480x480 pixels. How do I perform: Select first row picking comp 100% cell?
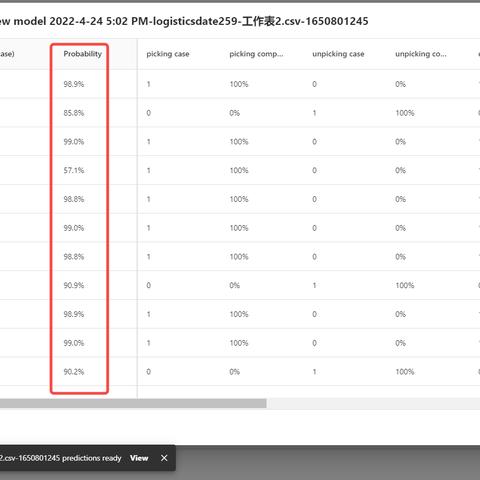[x=239, y=84]
